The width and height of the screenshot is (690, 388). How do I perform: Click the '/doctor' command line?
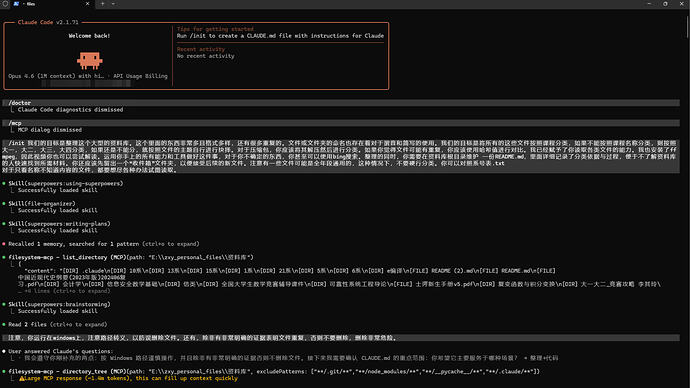pos(341,103)
